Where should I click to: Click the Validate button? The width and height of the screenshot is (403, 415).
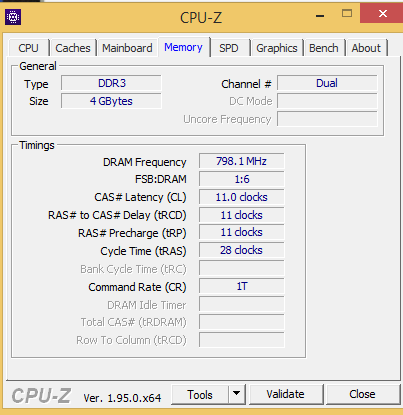point(286,395)
